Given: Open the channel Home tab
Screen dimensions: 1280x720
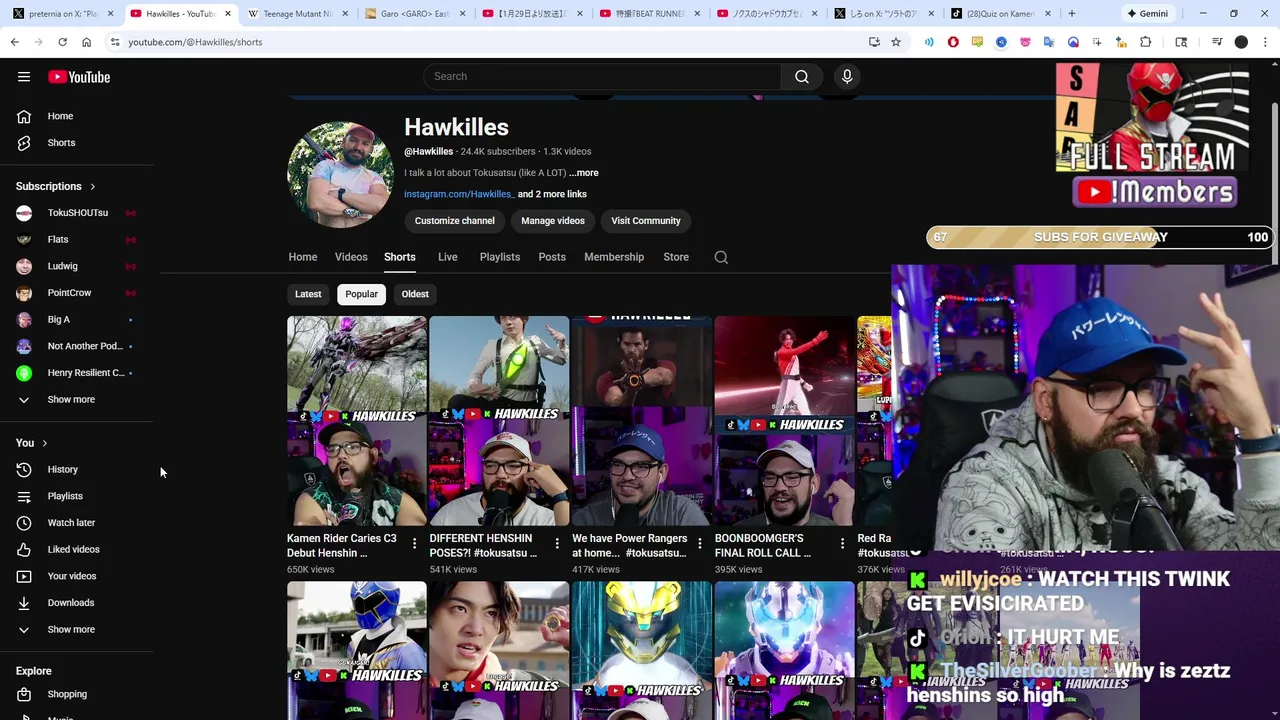Looking at the screenshot, I should click(303, 257).
